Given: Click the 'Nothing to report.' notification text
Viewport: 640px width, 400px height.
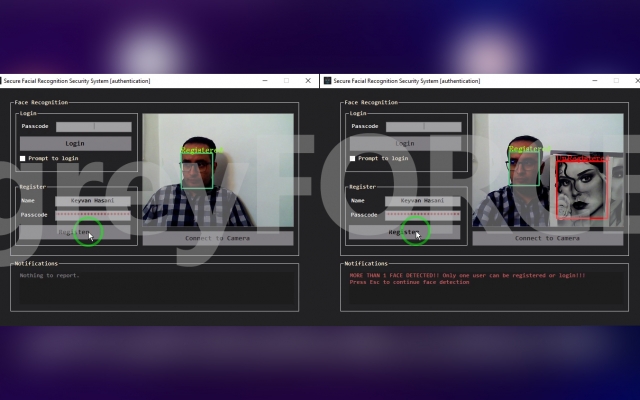Looking at the screenshot, I should [49, 276].
